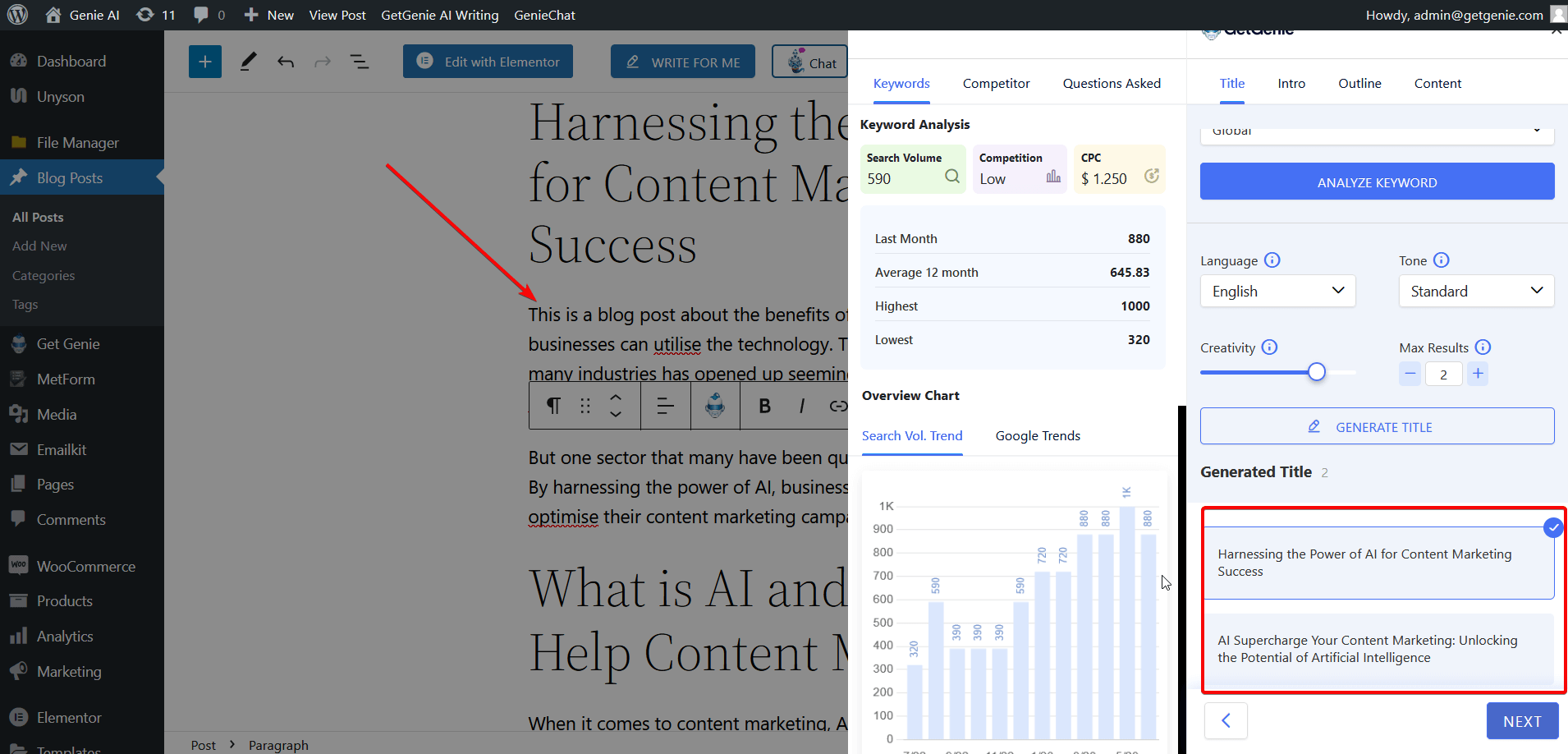Show the Max Results info icon

[1483, 347]
